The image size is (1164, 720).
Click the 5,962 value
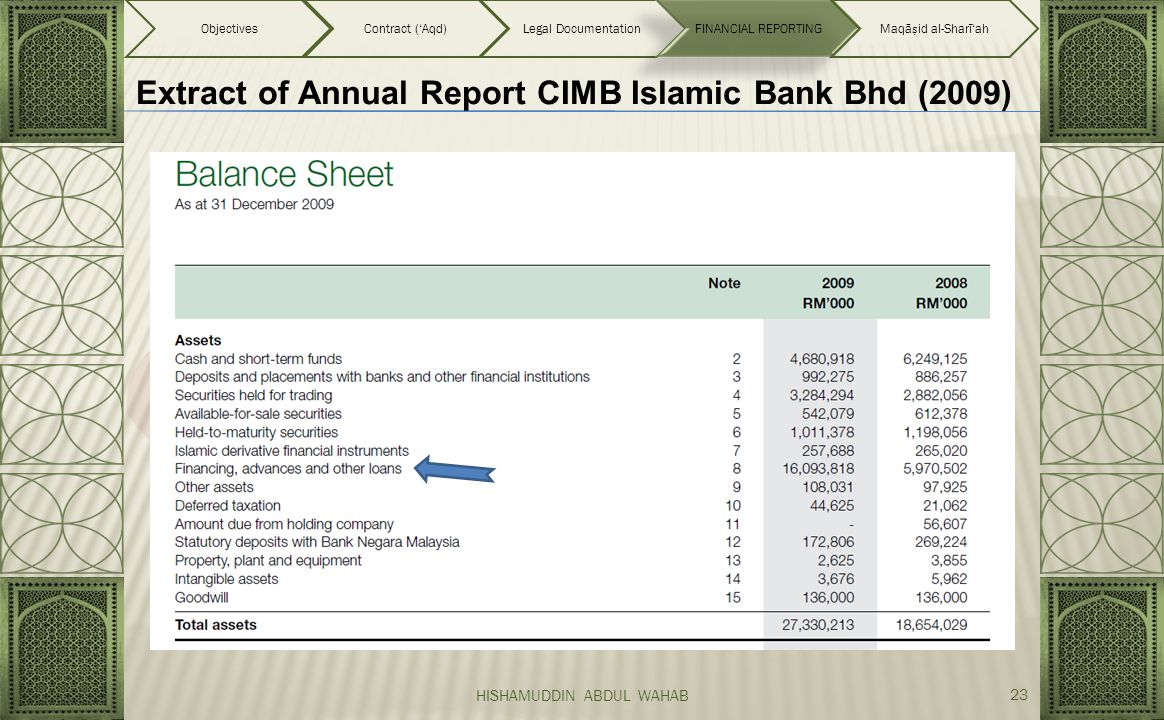click(x=949, y=580)
